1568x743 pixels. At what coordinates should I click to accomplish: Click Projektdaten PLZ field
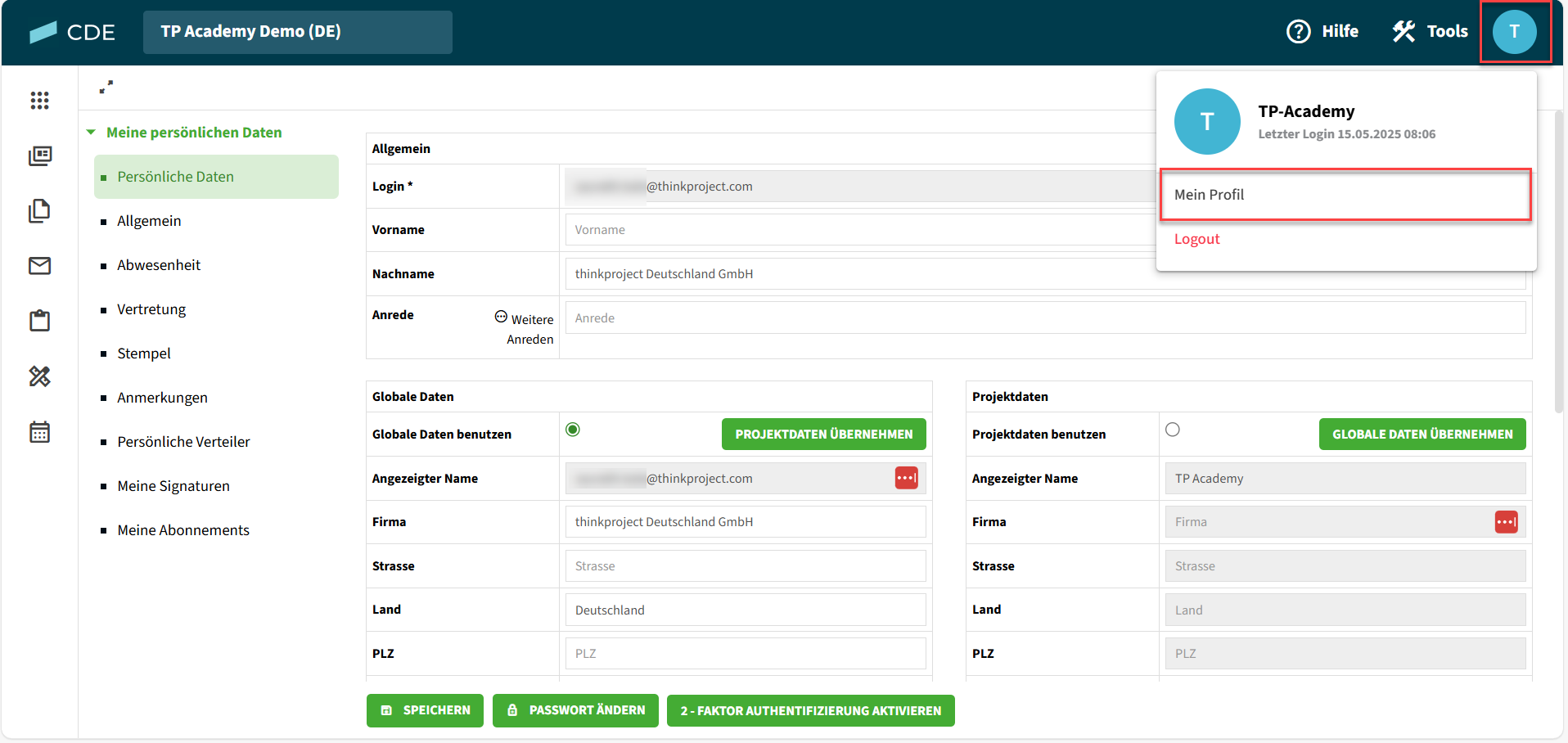(x=1345, y=654)
